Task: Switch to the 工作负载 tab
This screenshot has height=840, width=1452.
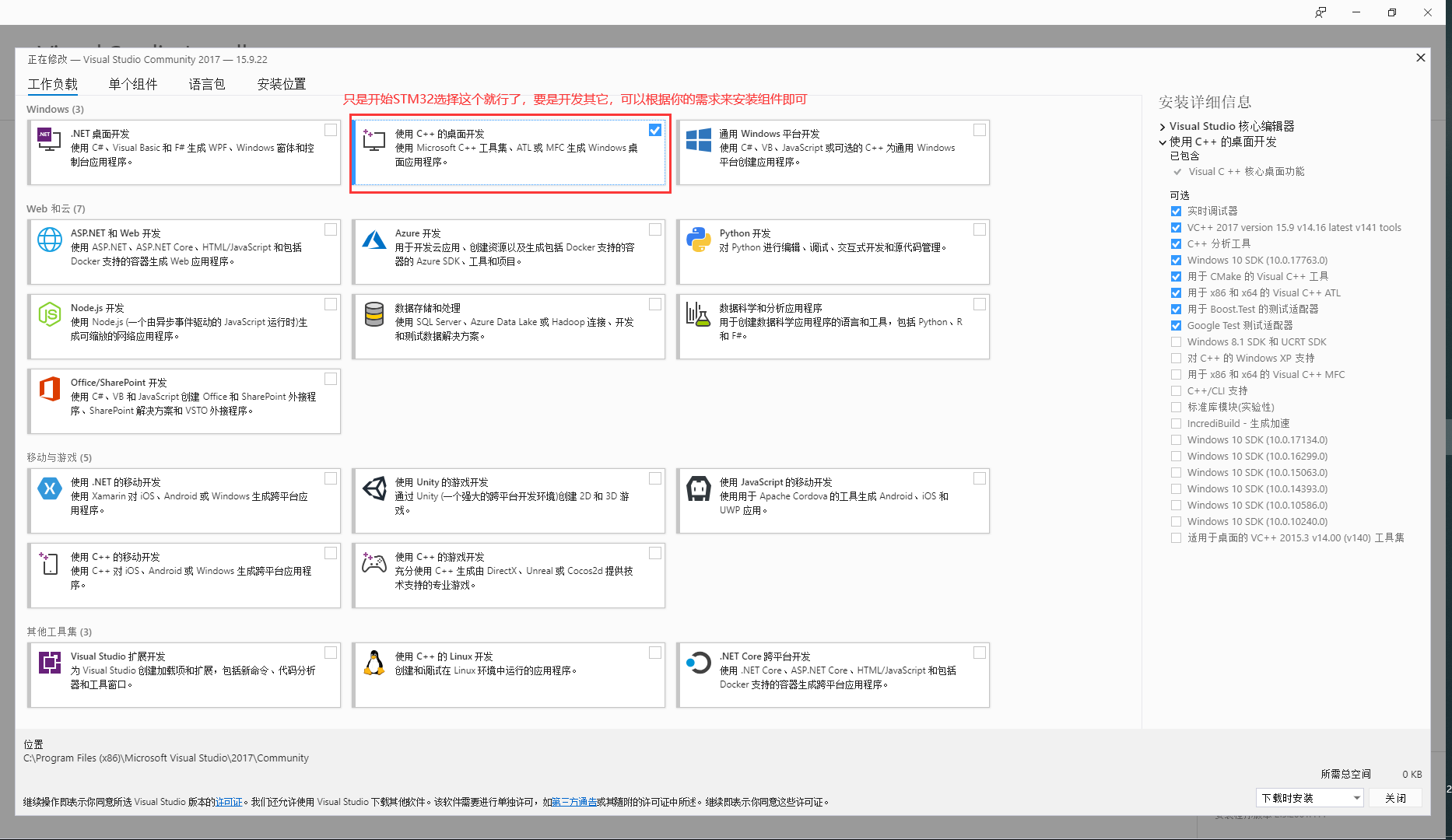Action: coord(53,84)
